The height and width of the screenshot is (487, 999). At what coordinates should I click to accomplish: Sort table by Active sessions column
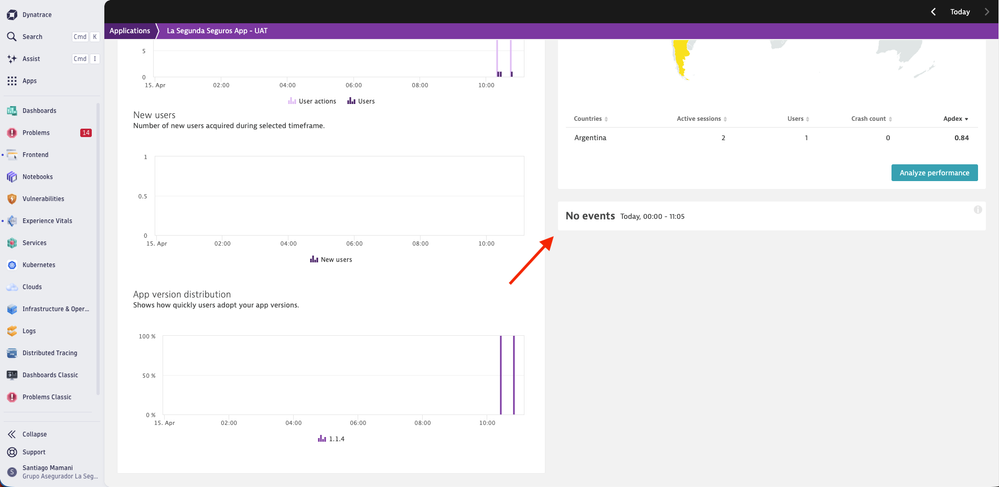[x=701, y=119]
